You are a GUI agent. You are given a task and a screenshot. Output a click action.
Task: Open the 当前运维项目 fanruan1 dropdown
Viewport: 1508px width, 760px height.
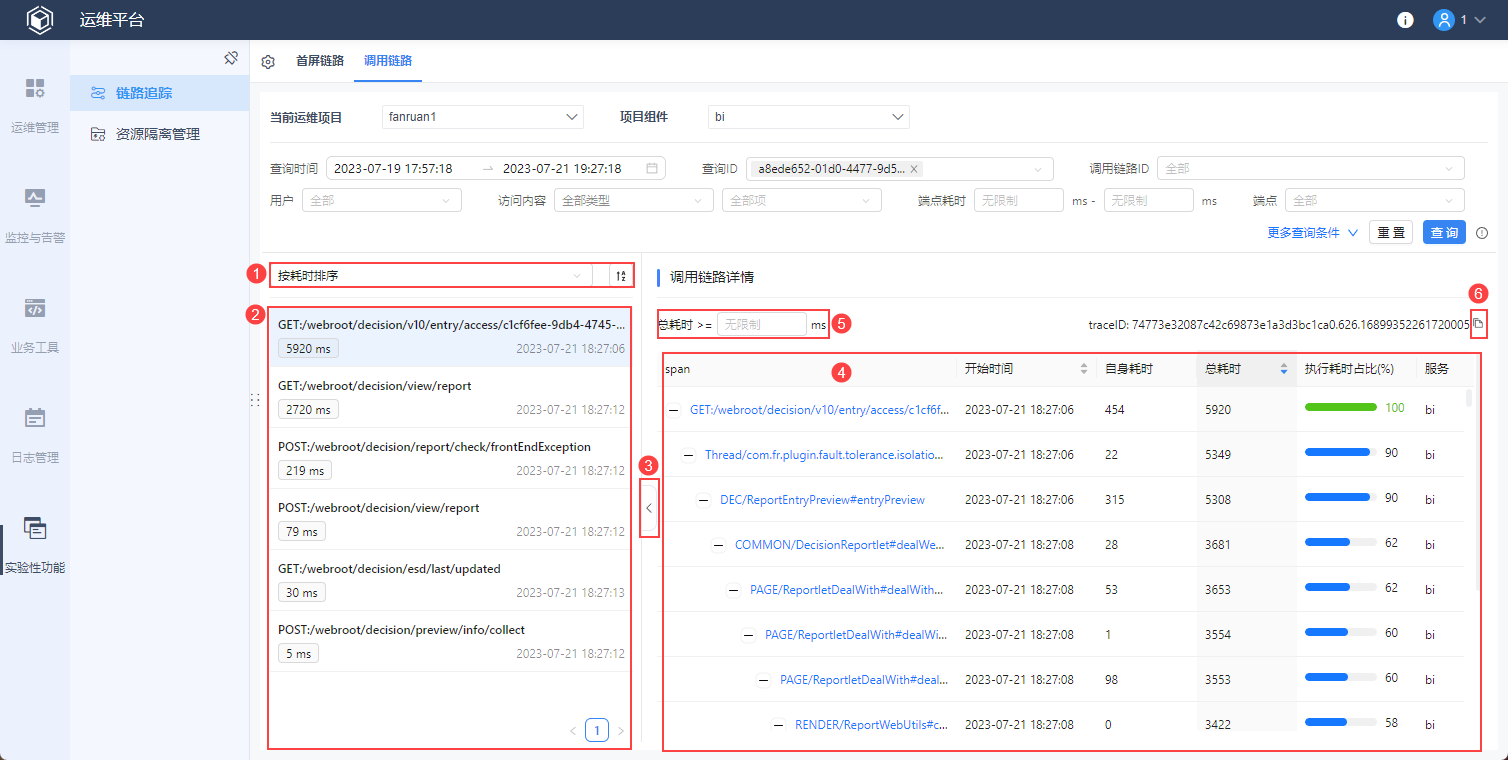(482, 117)
